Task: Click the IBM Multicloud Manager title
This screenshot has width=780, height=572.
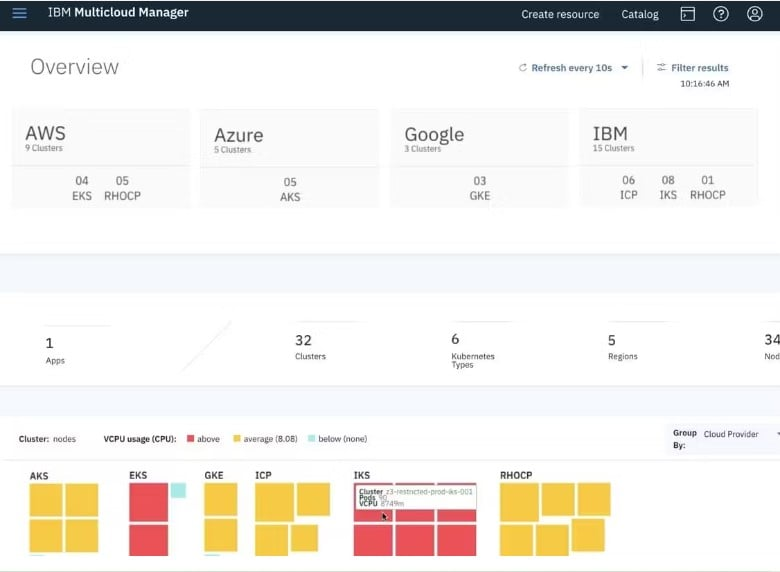Action: click(x=118, y=12)
